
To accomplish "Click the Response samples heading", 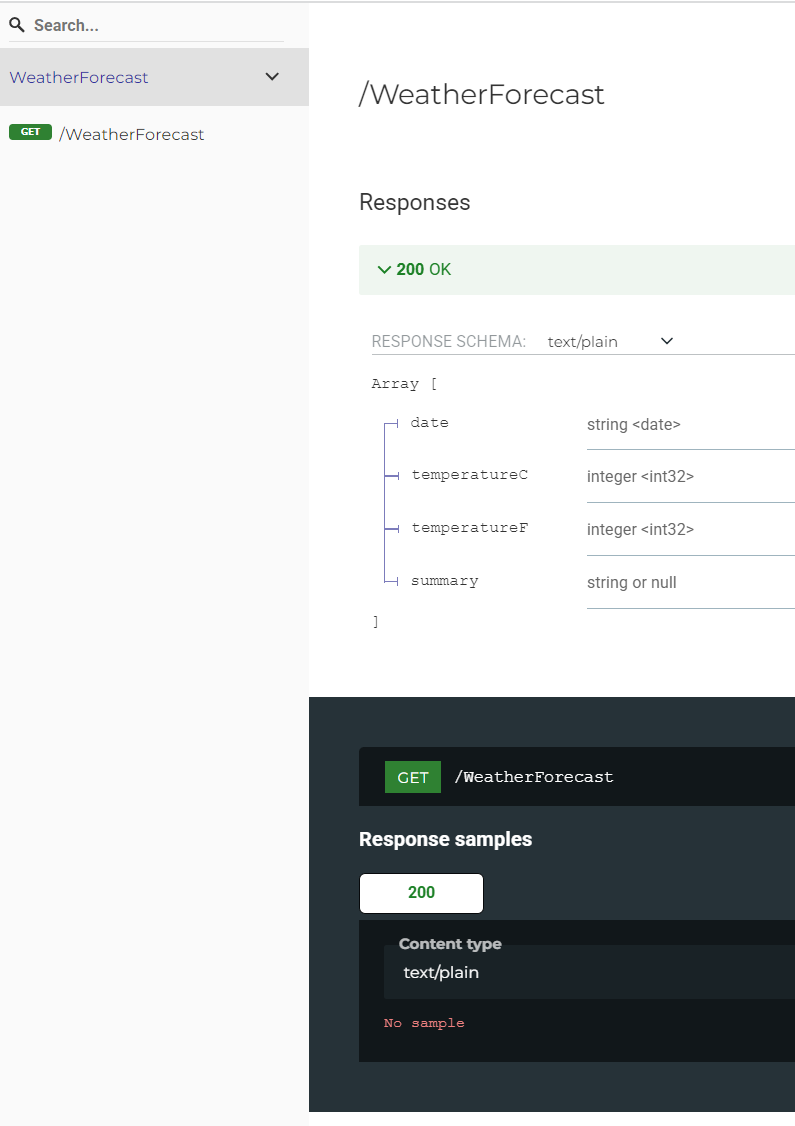I will click(x=445, y=839).
